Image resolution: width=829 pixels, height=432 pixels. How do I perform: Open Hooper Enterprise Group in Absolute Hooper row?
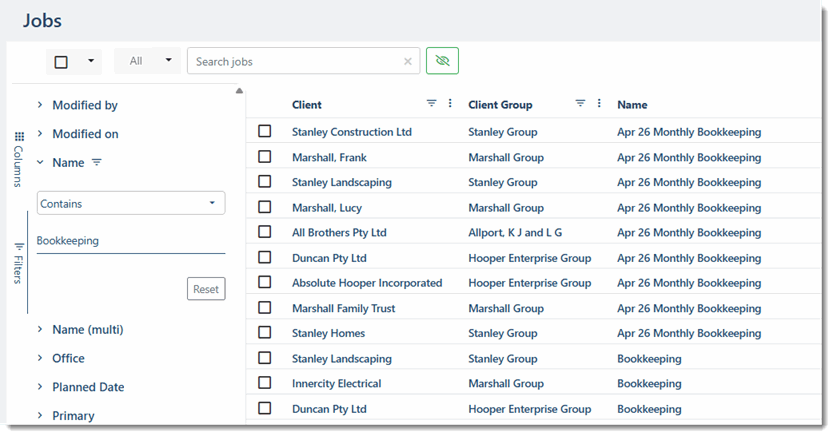(529, 283)
